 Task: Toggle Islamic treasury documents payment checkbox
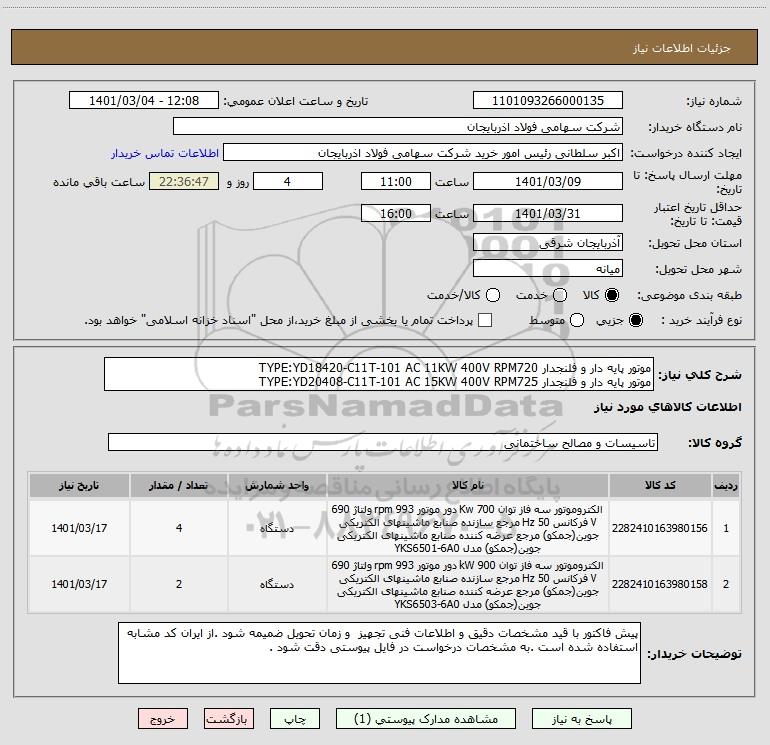pos(485,320)
